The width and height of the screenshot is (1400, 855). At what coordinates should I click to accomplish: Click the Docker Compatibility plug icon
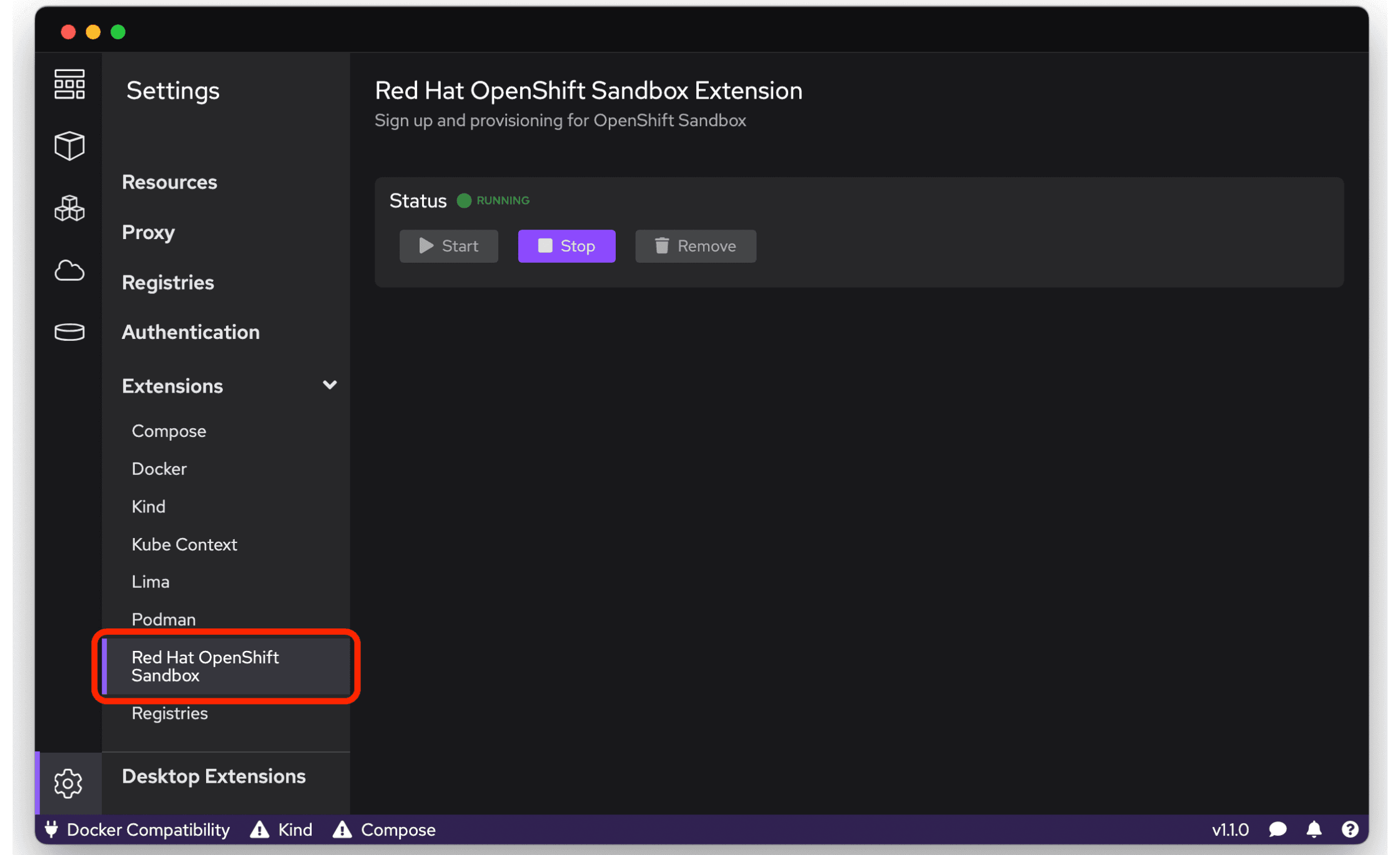(51, 829)
